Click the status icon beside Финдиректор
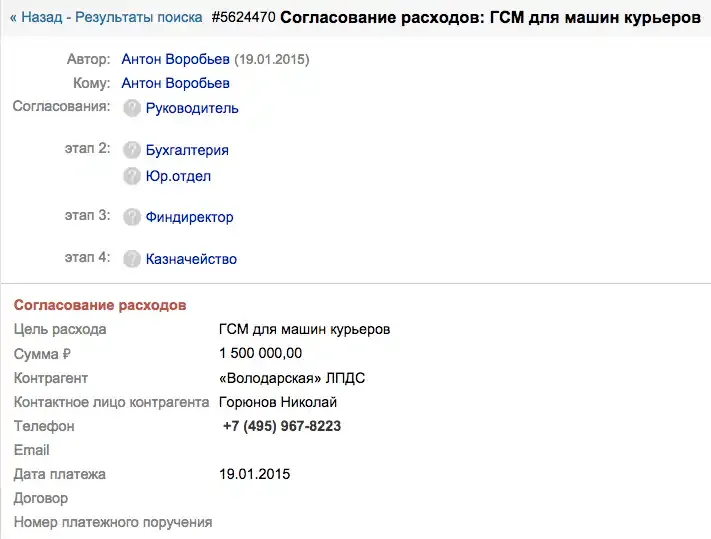Viewport: 711px width, 539px height. coord(132,217)
